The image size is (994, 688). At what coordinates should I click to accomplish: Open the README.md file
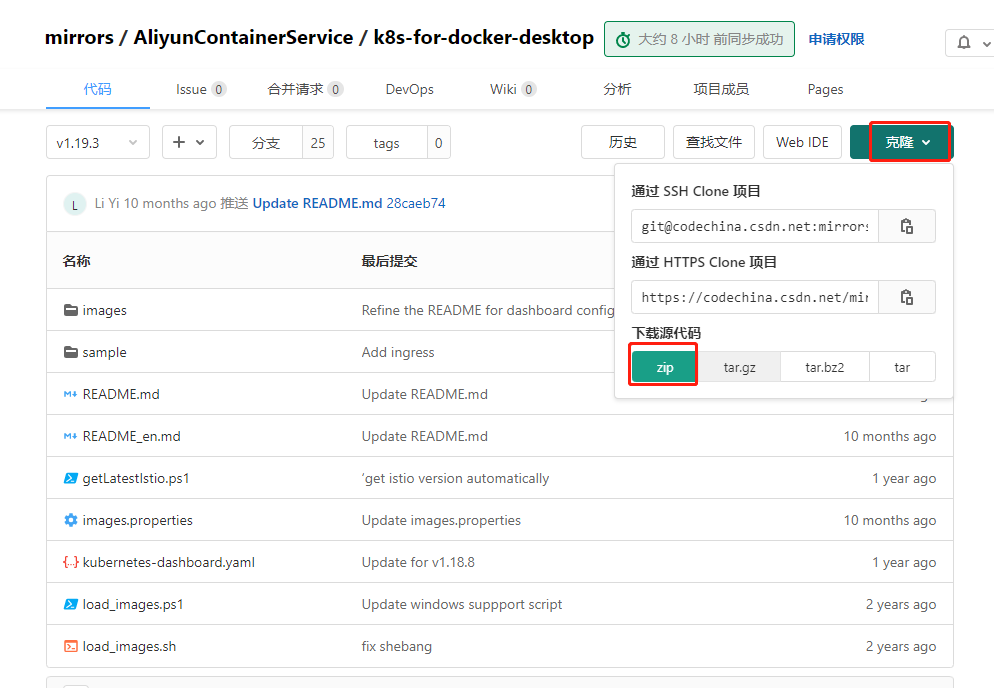pos(121,394)
